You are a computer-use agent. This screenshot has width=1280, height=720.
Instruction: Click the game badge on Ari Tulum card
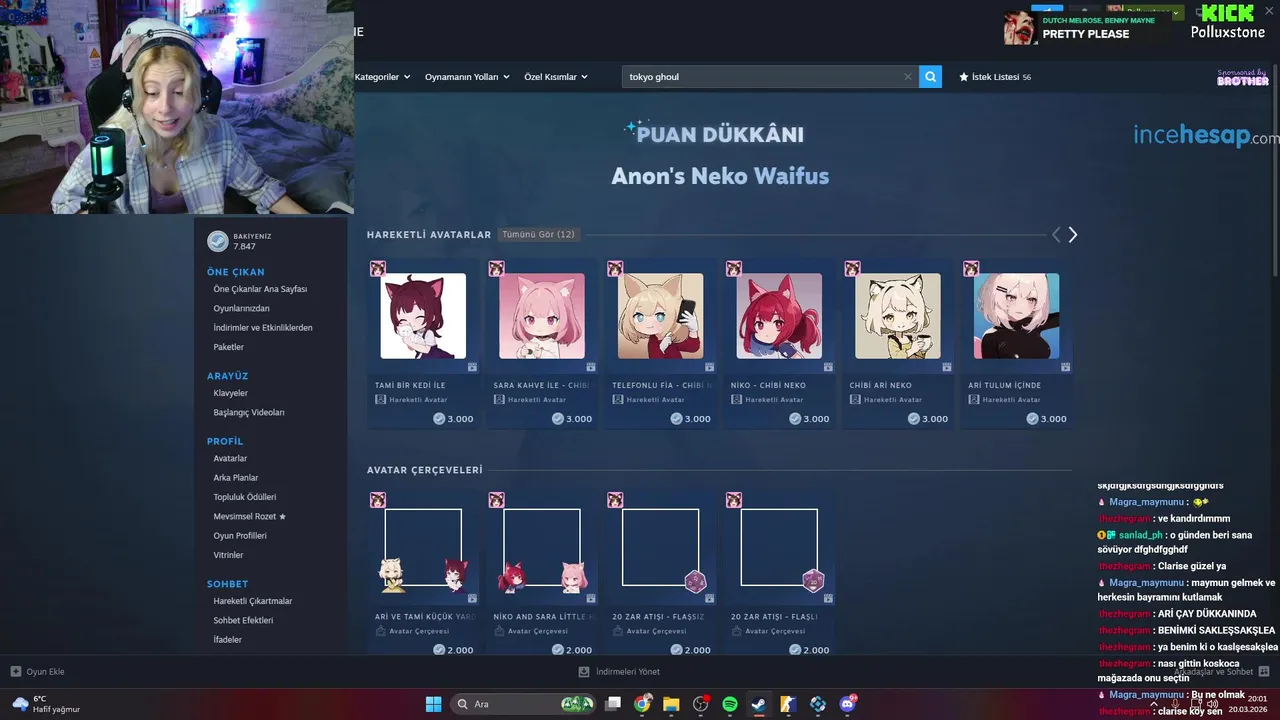970,269
